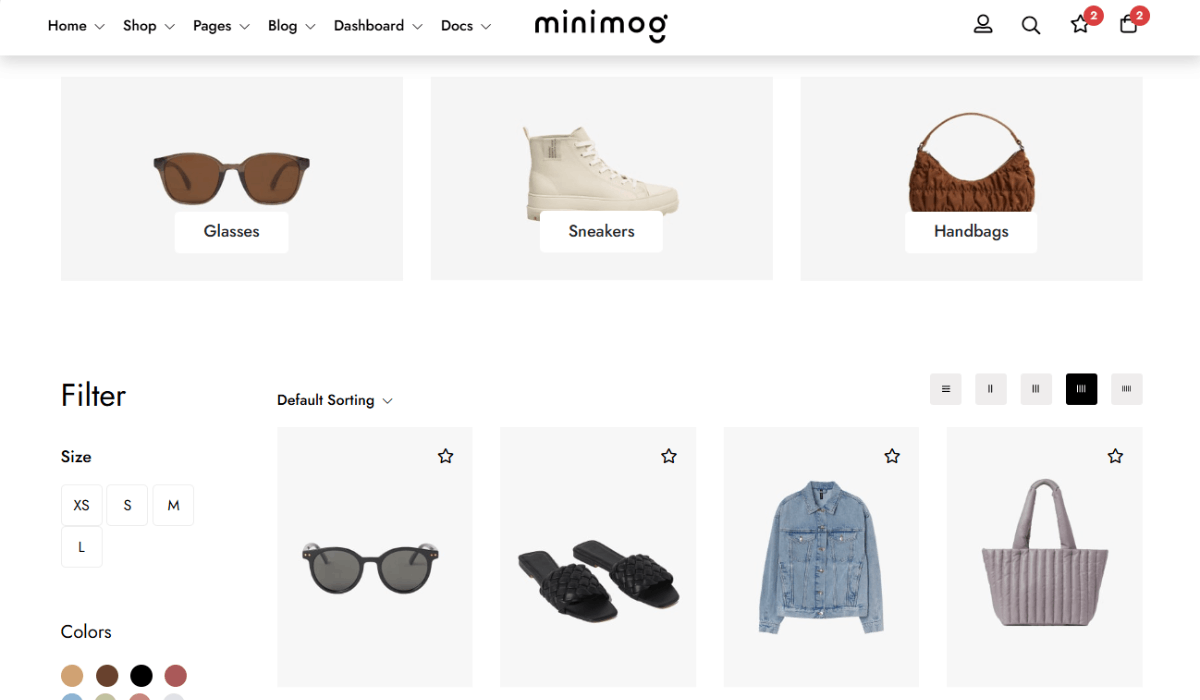
Task: Expand the Shop menu
Action: pyautogui.click(x=148, y=26)
